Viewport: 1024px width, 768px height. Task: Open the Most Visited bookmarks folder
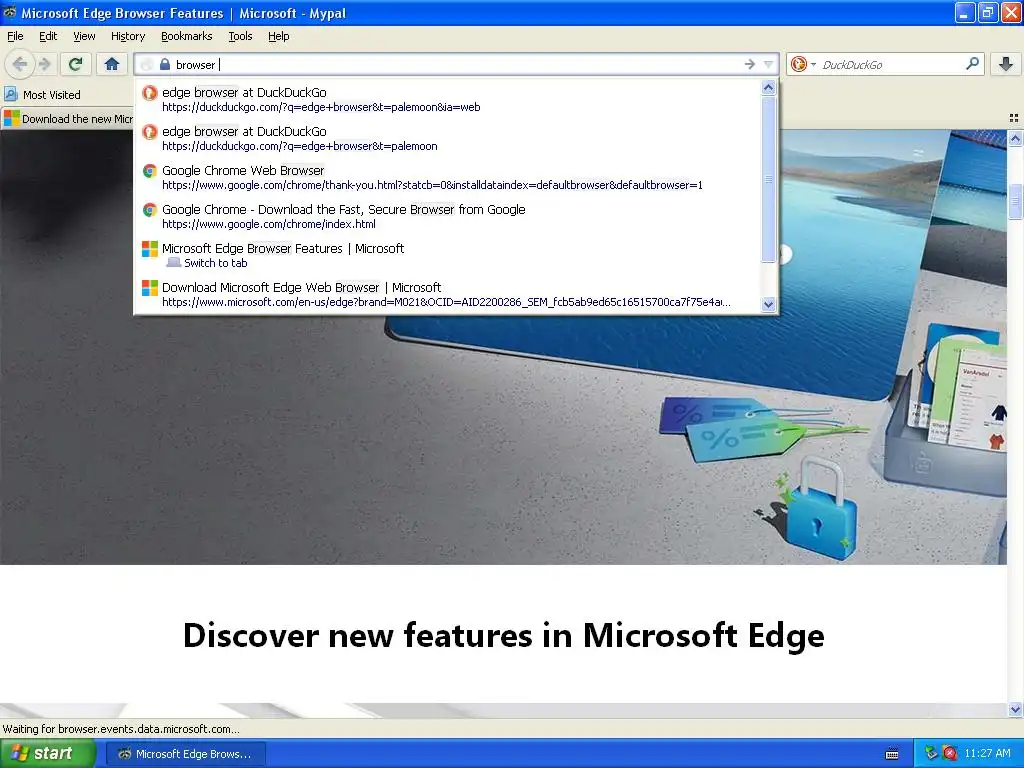tap(43, 95)
